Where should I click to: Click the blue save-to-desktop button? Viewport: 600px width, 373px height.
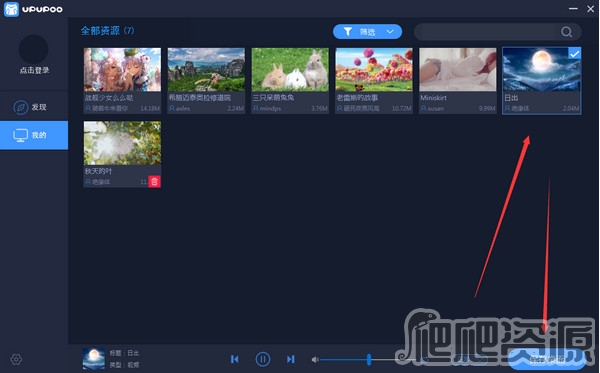click(547, 359)
